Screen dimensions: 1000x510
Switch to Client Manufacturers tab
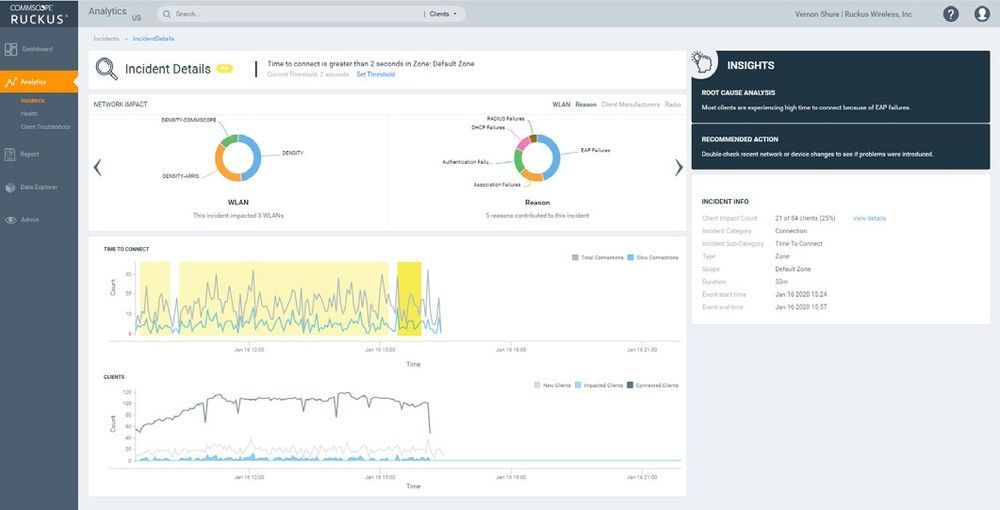(x=630, y=104)
